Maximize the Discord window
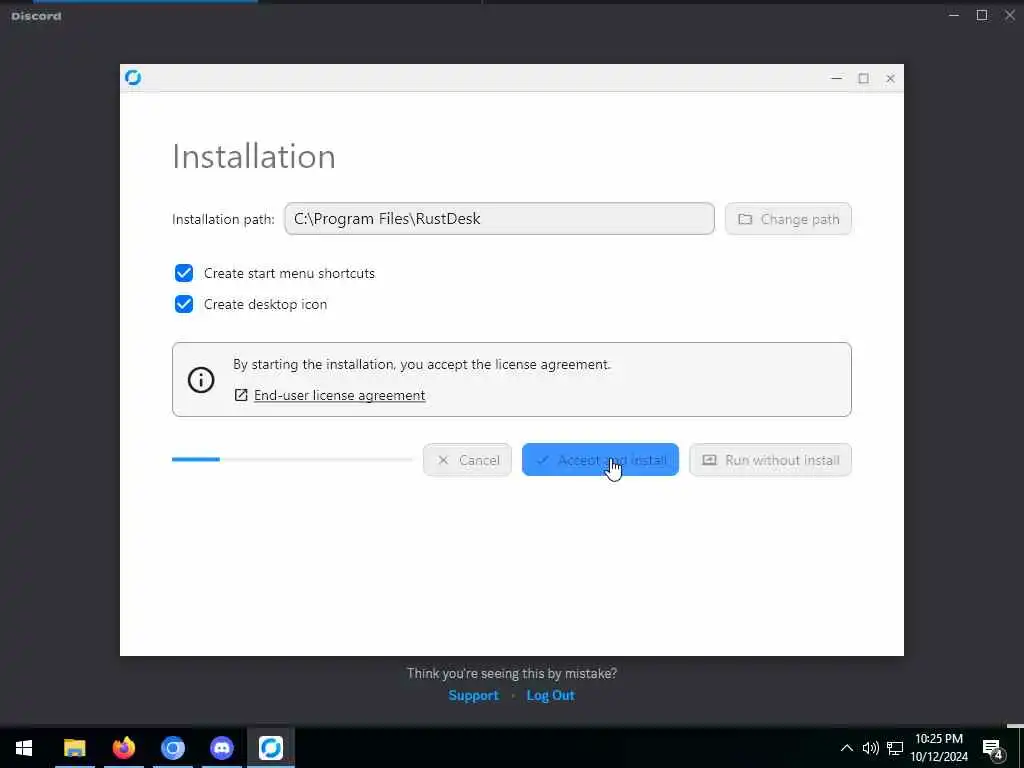 pos(982,15)
